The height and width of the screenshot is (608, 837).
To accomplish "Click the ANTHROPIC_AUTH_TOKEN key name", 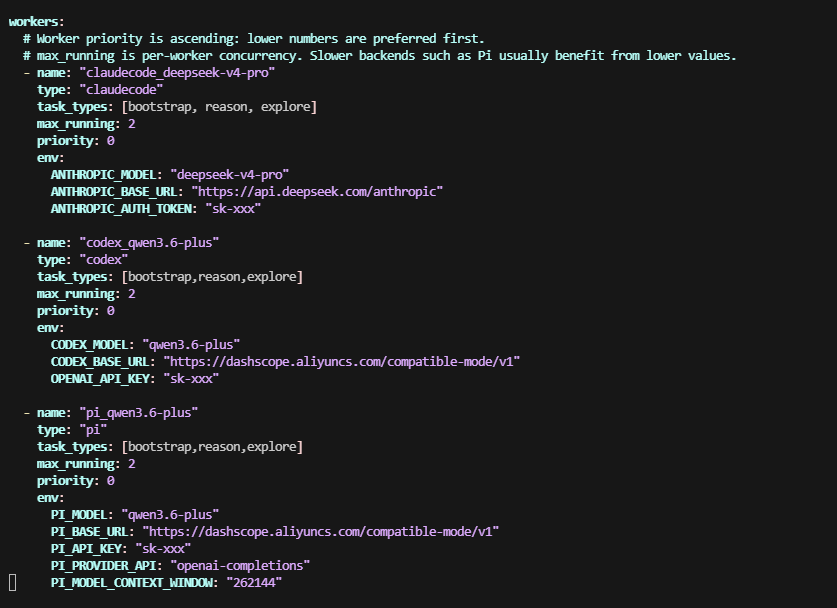I will click(x=121, y=209).
